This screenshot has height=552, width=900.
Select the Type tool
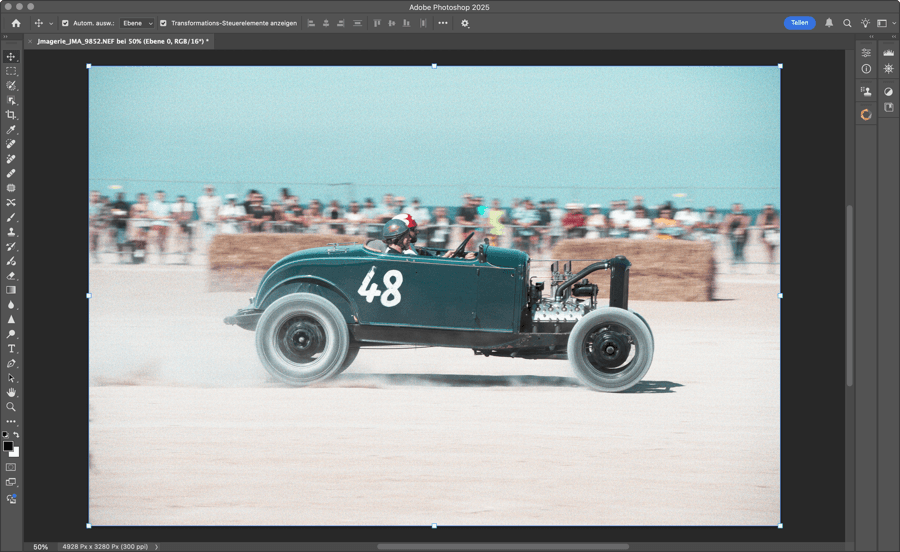[11, 349]
